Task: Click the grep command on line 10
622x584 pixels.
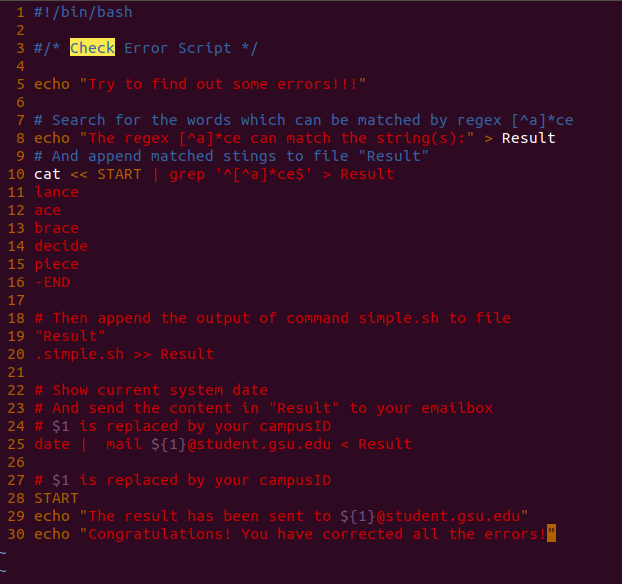Action: (187, 175)
